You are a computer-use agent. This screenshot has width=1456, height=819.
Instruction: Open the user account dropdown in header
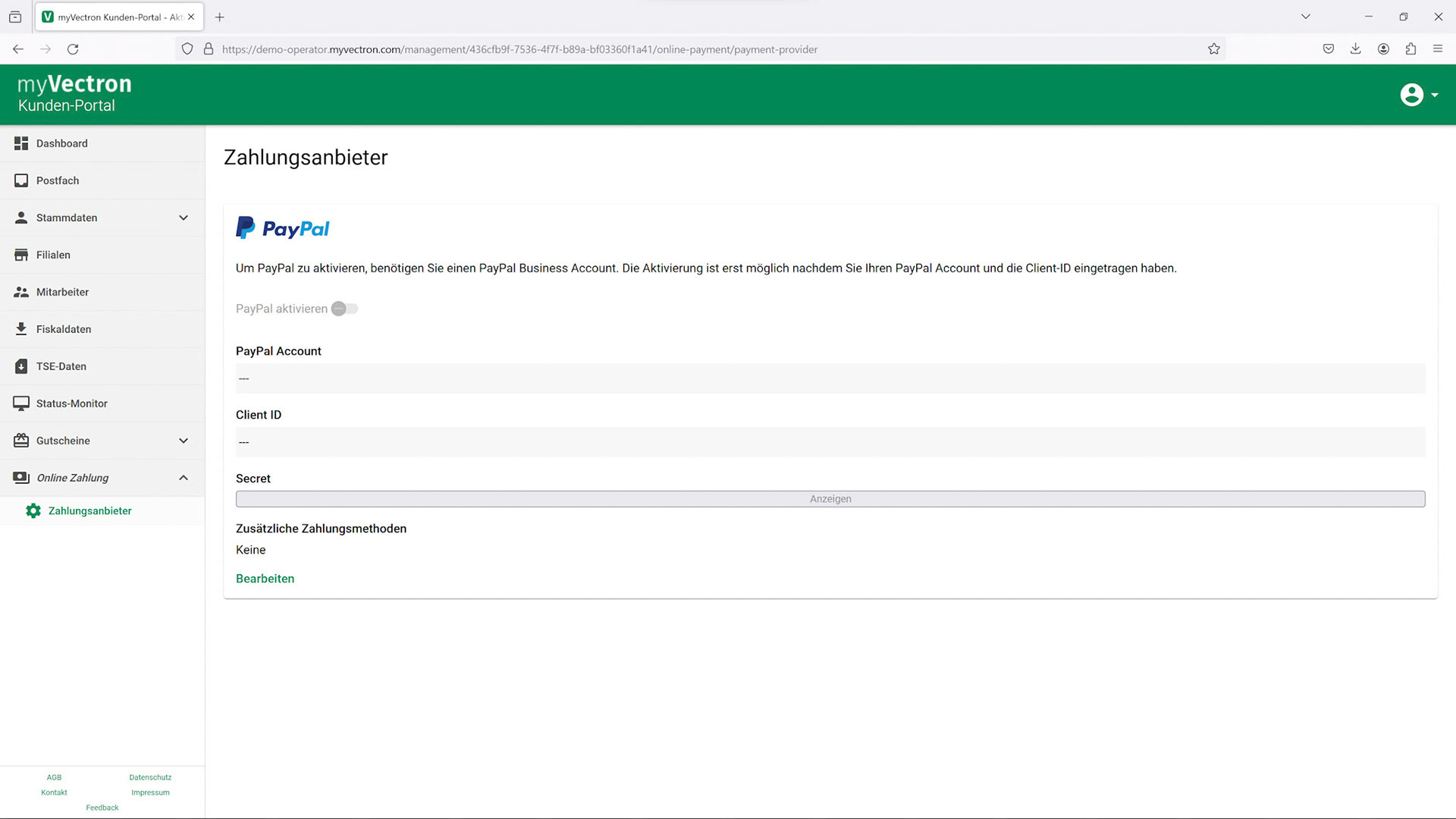(1418, 95)
